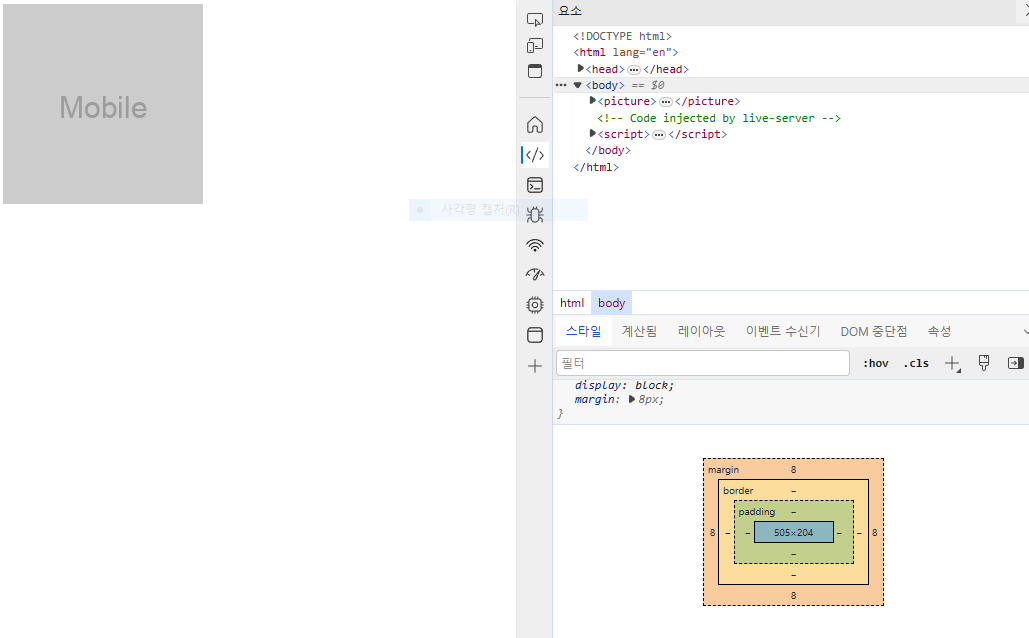Open the Memory chip icon
The height and width of the screenshot is (638, 1029).
pos(535,305)
